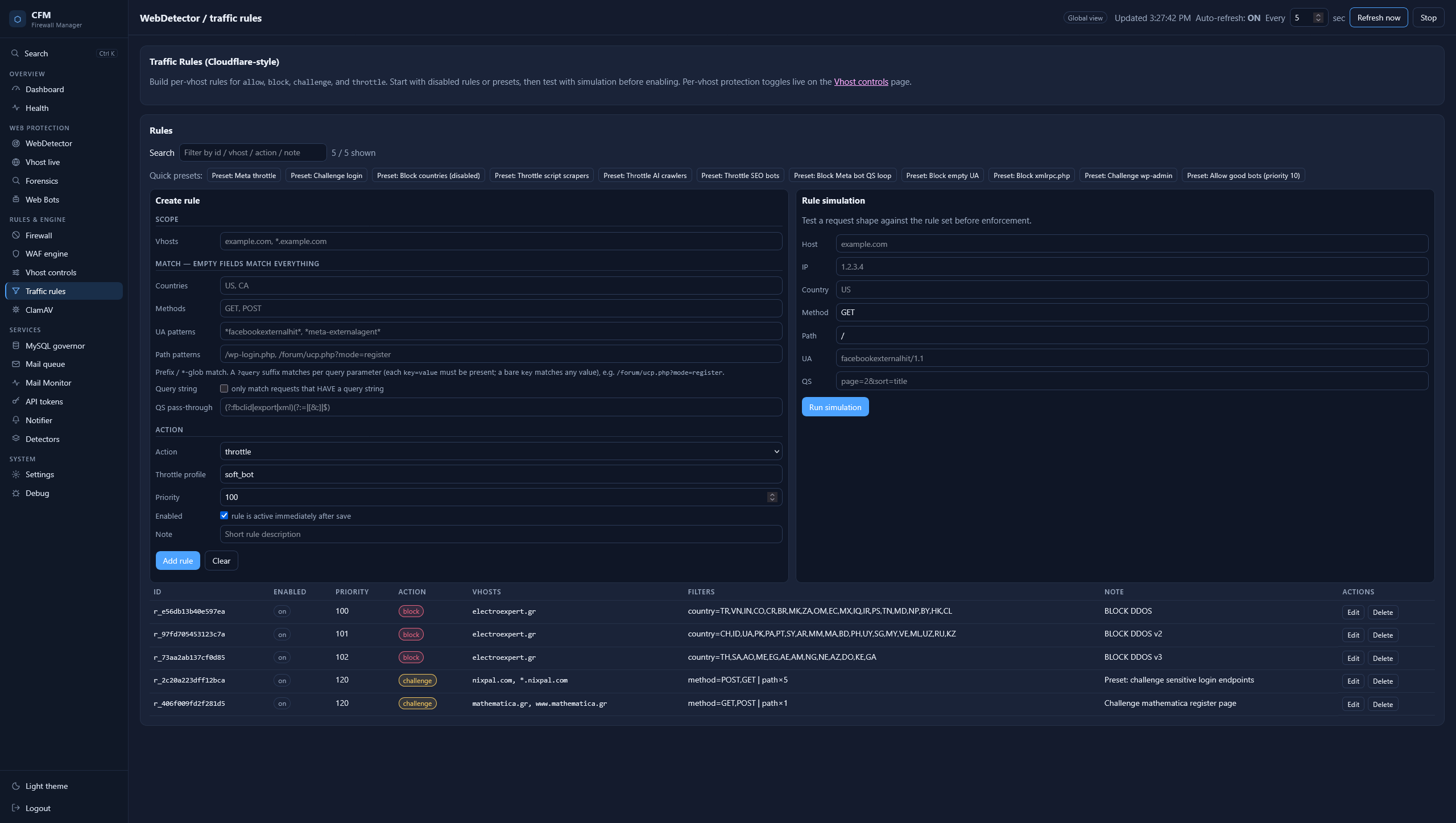
Task: Click the Throttle profile field with soft_bot
Action: pos(500,474)
